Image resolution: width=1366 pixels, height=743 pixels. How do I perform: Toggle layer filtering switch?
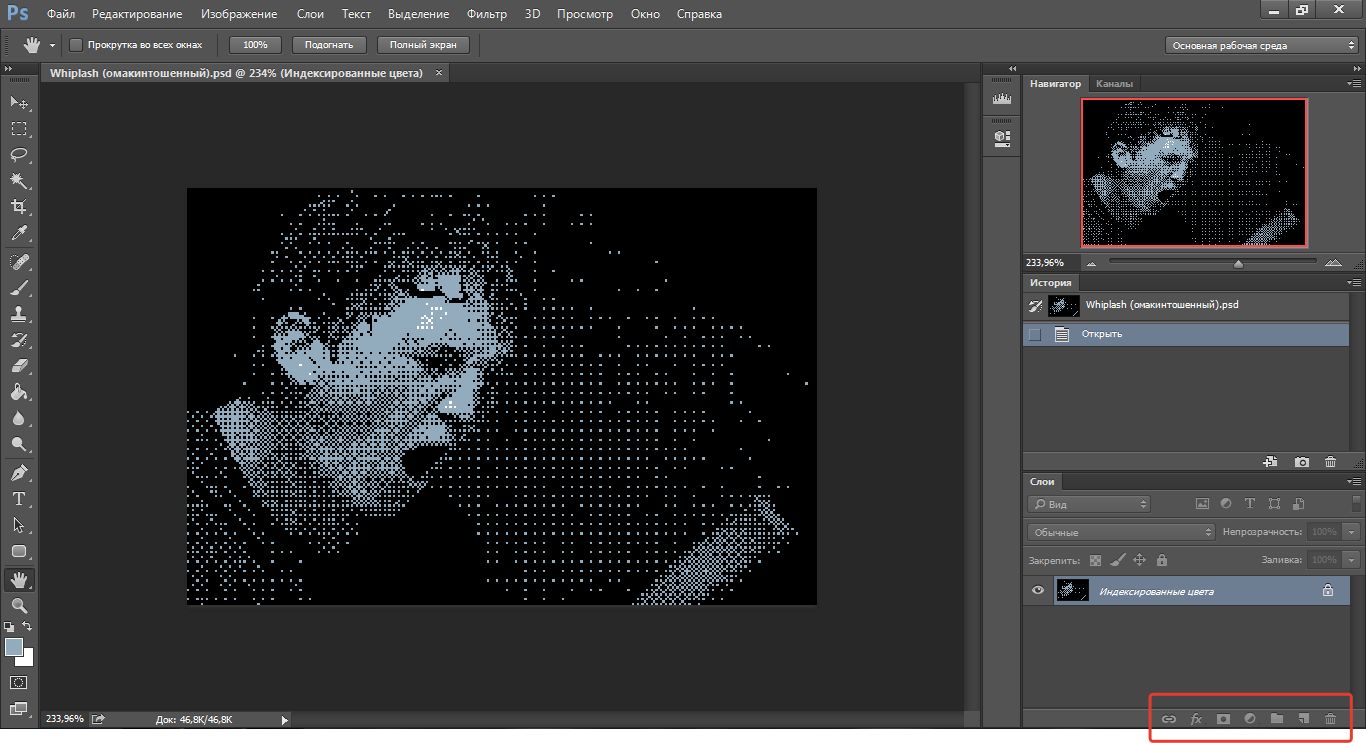pyautogui.click(x=1356, y=503)
